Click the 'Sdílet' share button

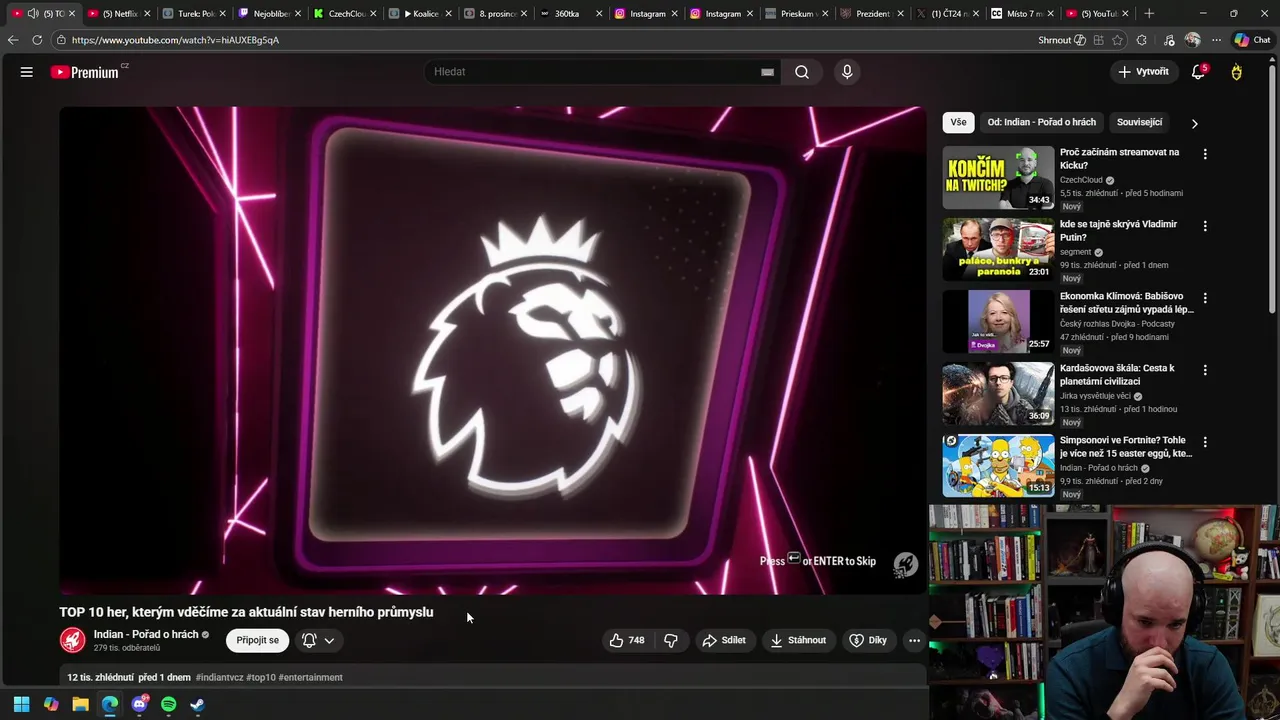[724, 640]
